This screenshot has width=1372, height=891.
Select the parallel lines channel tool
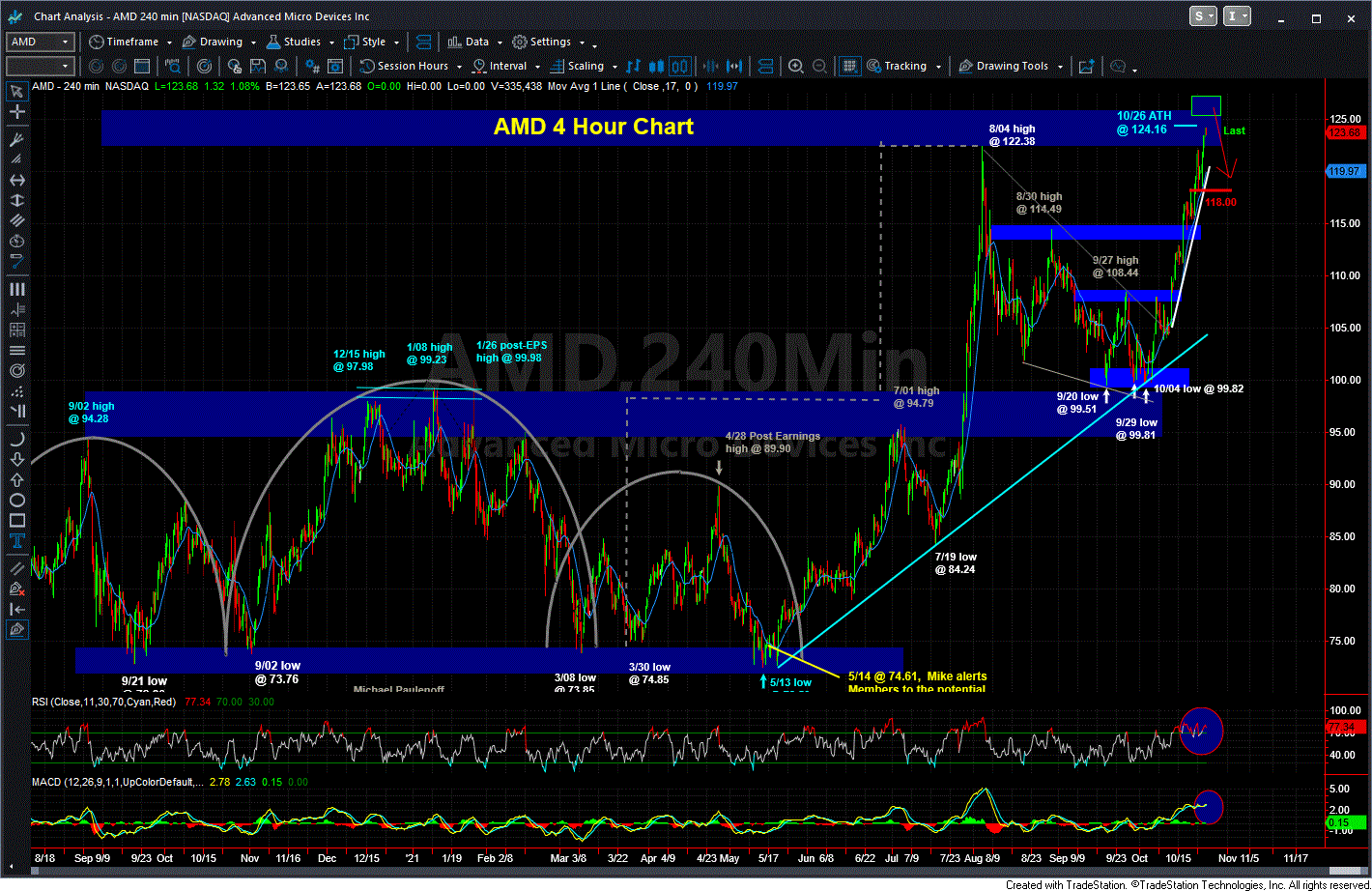(x=17, y=222)
